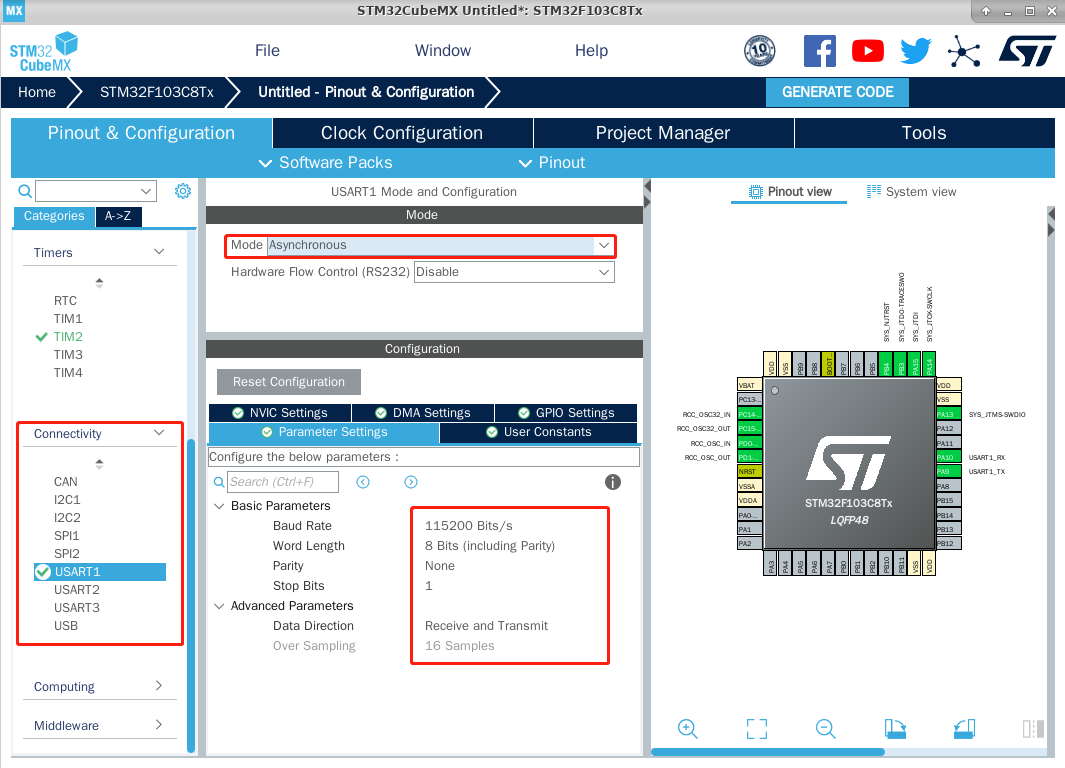Image resolution: width=1065 pixels, height=768 pixels.
Task: Open the category search combo box
Action: point(96,191)
